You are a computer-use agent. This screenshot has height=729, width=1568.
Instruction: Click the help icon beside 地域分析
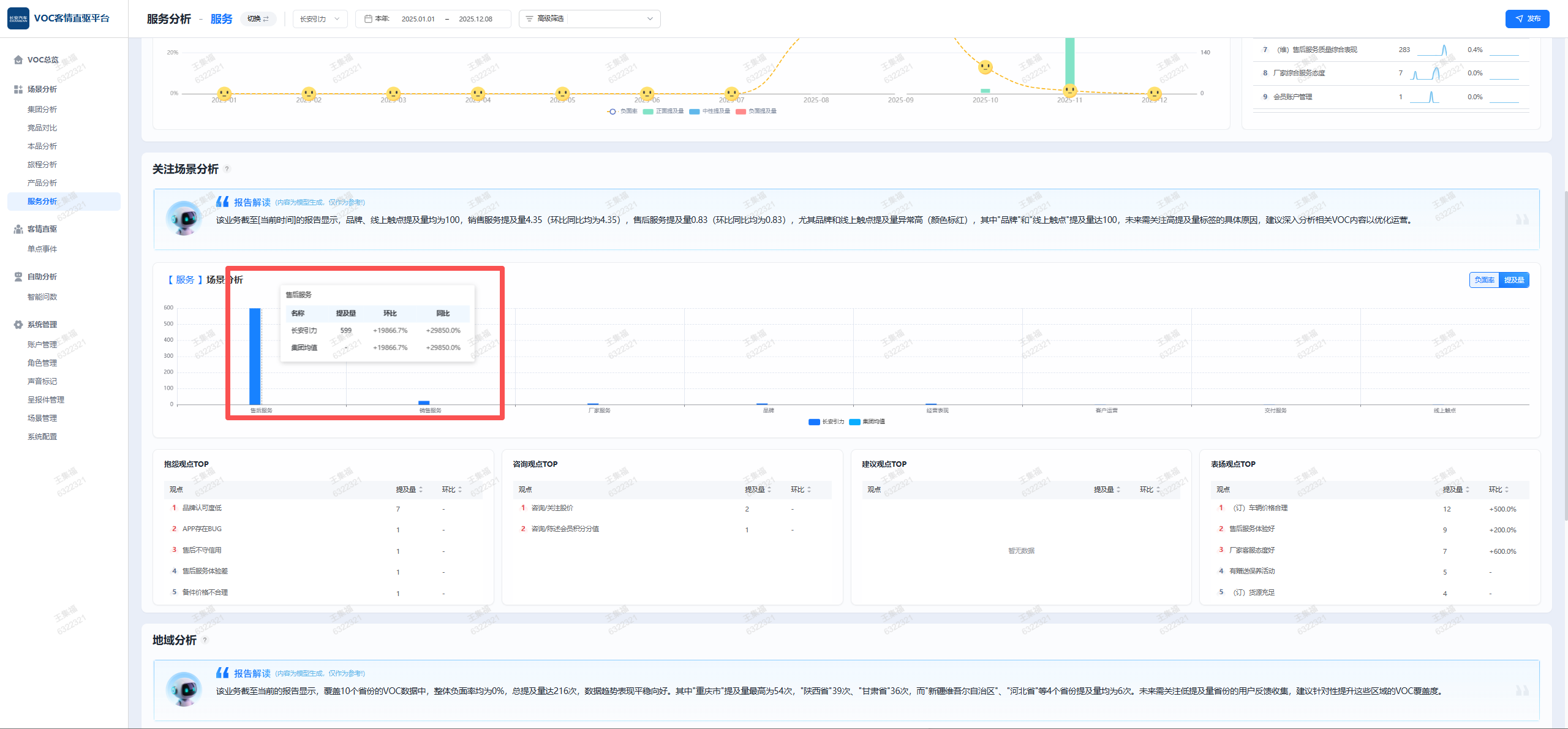point(205,640)
